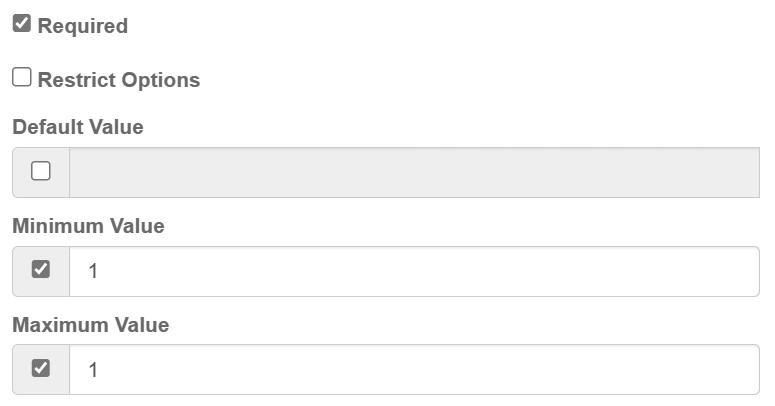Click the empty right end of Maximum Value field
775x406 pixels.
click(x=720, y=370)
